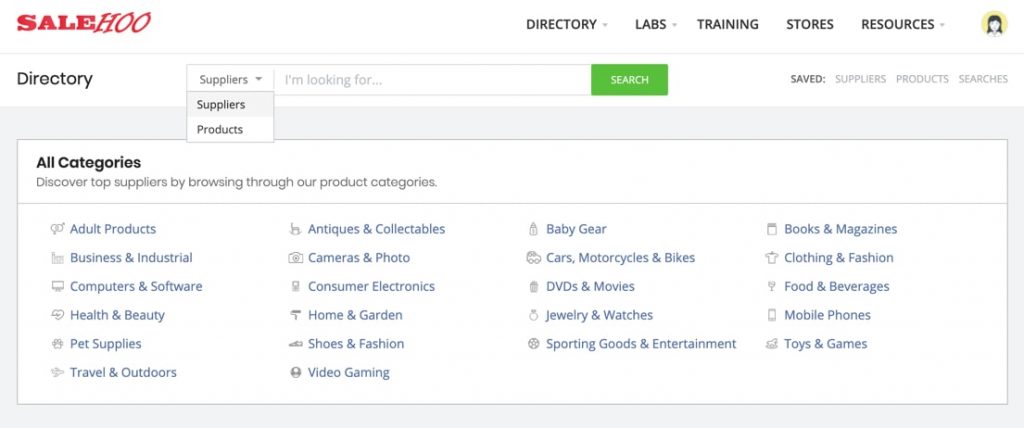This screenshot has width=1024, height=428.
Task: Browse the Jewelry & Watches category link
Action: 600,315
